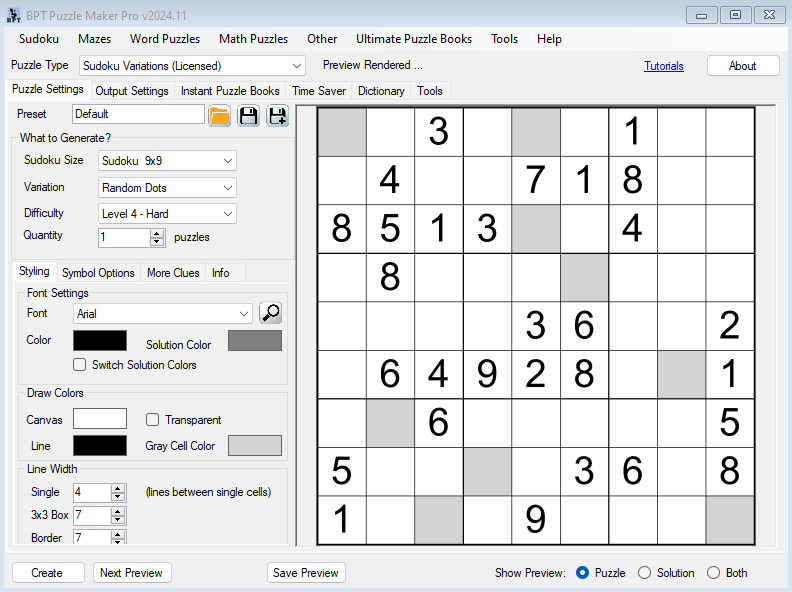The height and width of the screenshot is (592, 792).
Task: Click the save-as-new preset icon with plus
Action: click(x=277, y=116)
